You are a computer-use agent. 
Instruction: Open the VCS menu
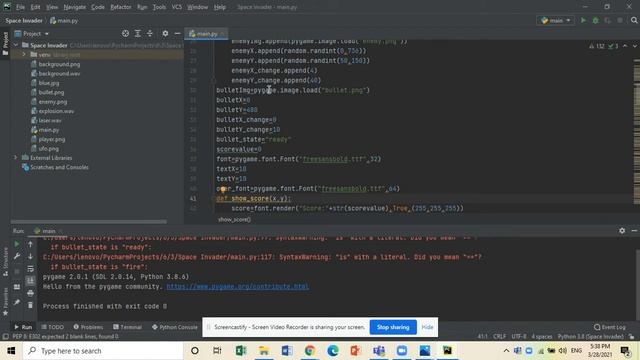pos(177,7)
